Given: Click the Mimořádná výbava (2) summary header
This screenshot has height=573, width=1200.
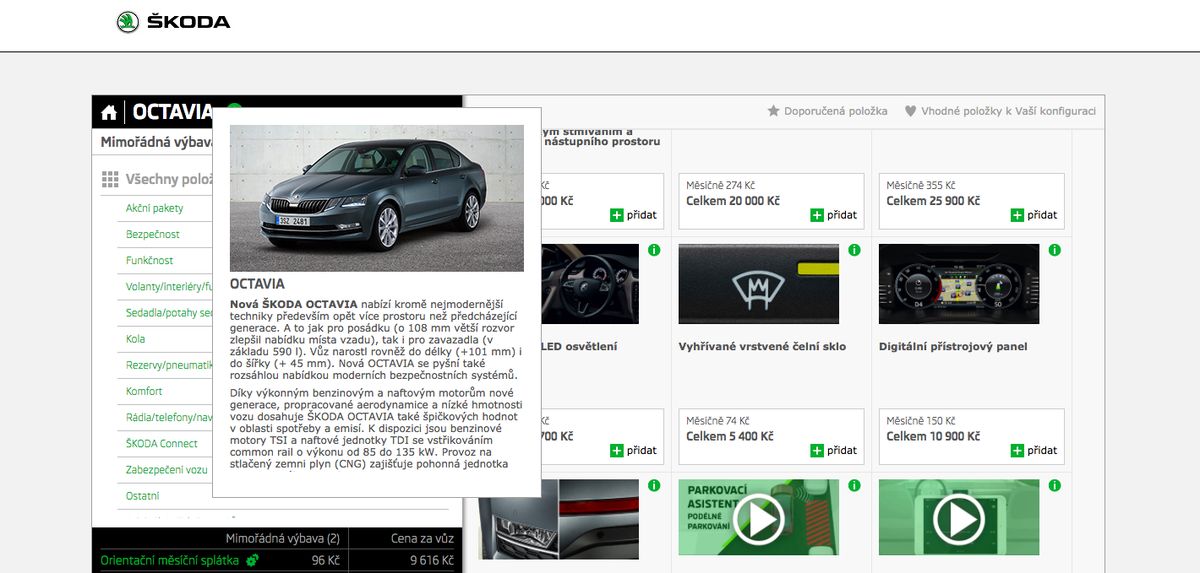Looking at the screenshot, I should pos(283,538).
